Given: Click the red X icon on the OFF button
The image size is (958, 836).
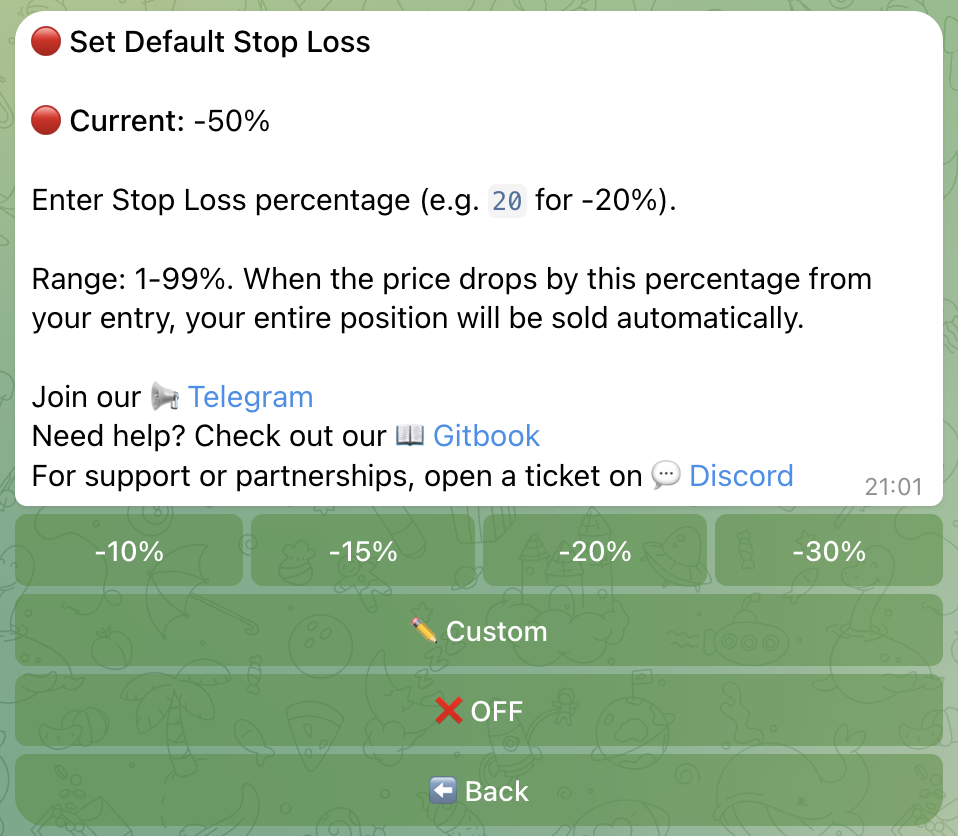Looking at the screenshot, I should [x=448, y=710].
